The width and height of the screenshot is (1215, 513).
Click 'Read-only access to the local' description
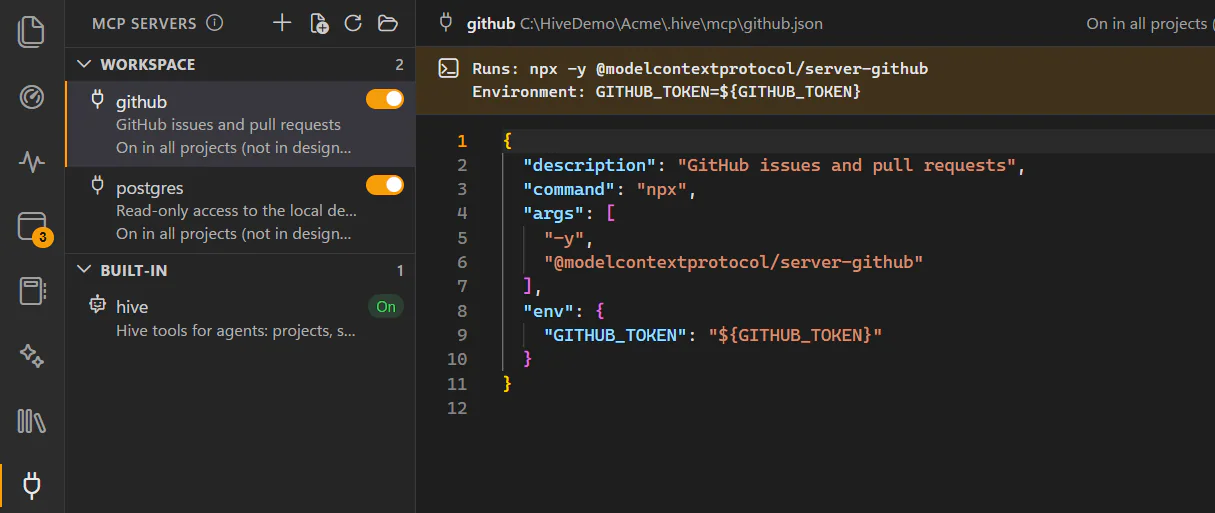click(x=236, y=211)
